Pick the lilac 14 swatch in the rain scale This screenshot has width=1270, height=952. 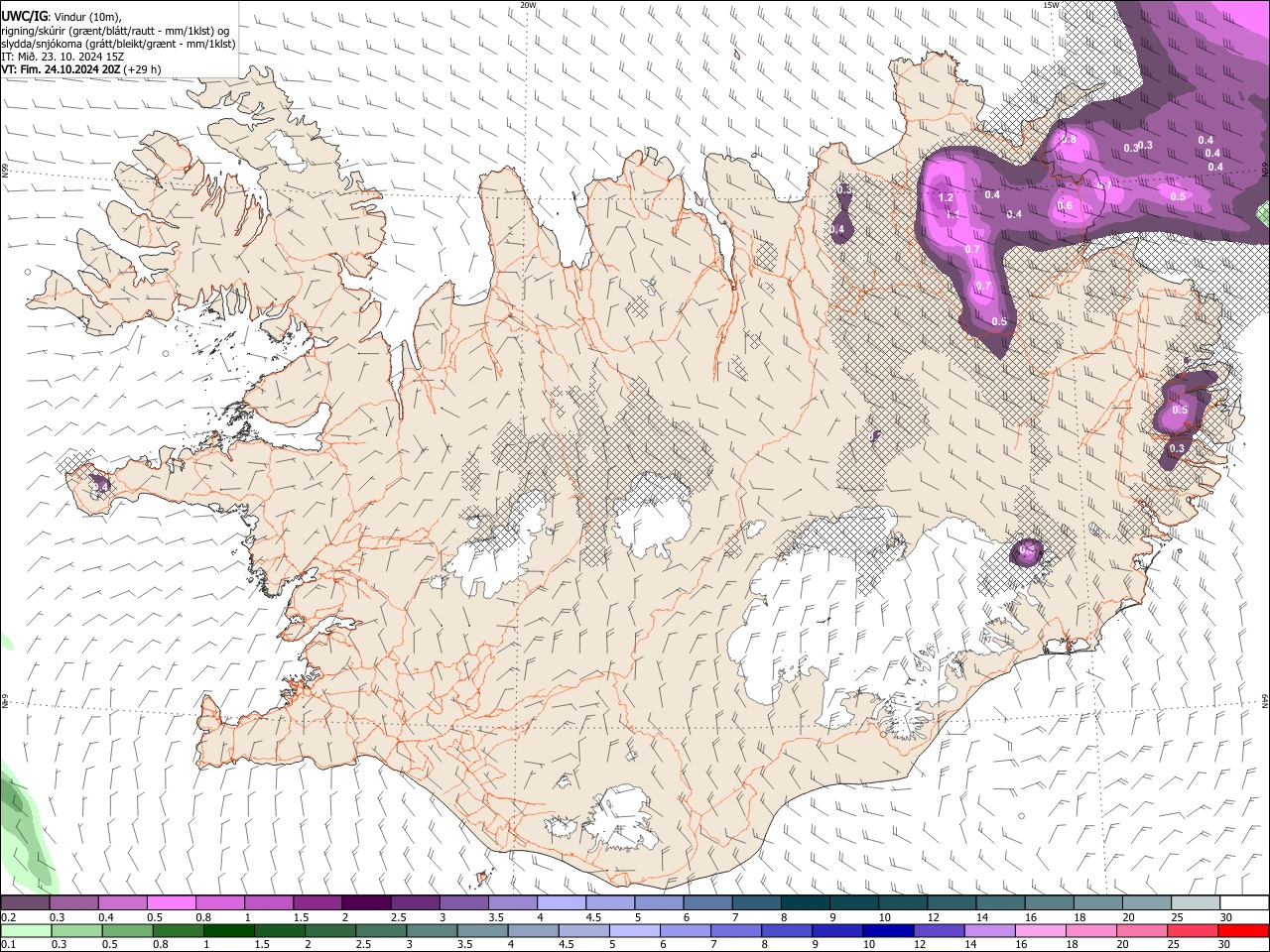point(988,930)
